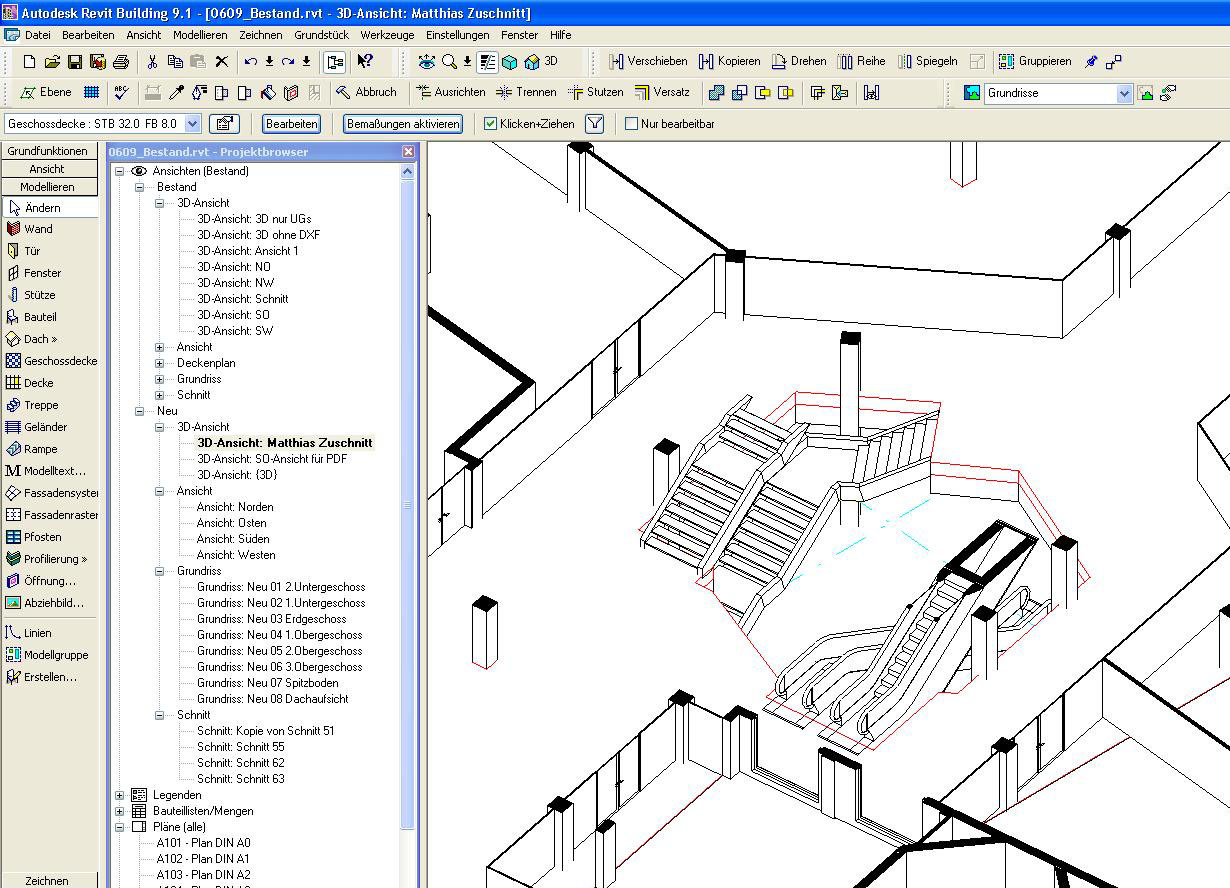Open a project with the folder icon
The height and width of the screenshot is (888, 1230).
(53, 62)
